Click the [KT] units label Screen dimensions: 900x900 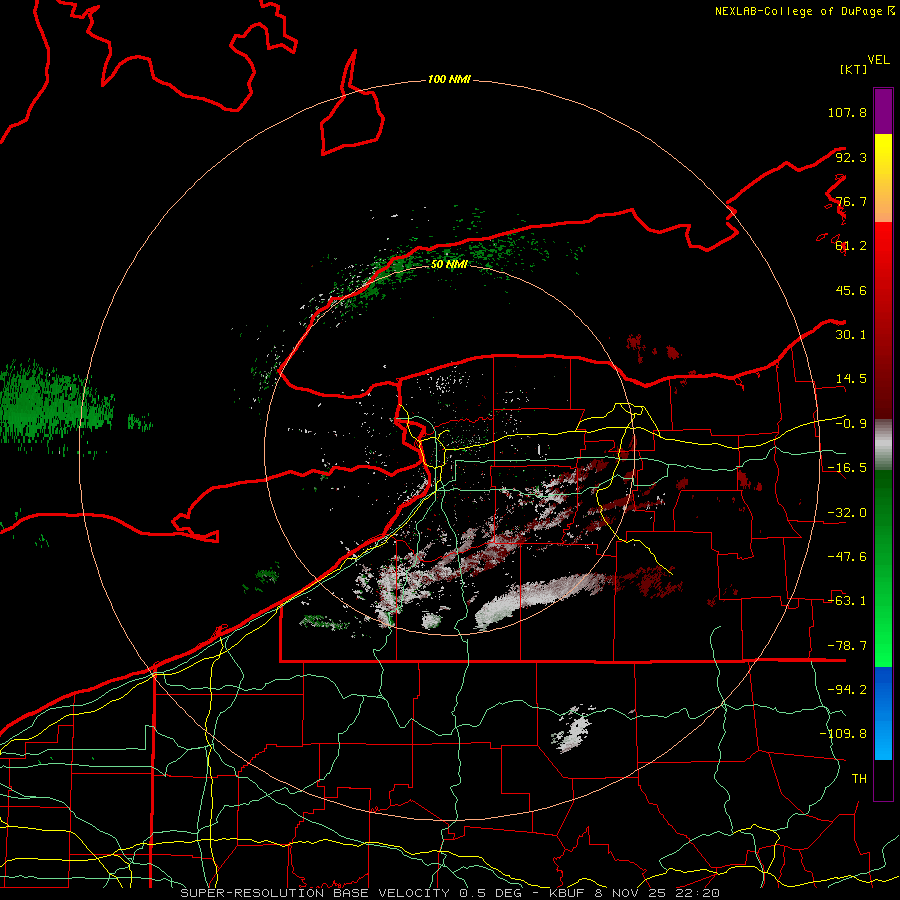pos(854,69)
